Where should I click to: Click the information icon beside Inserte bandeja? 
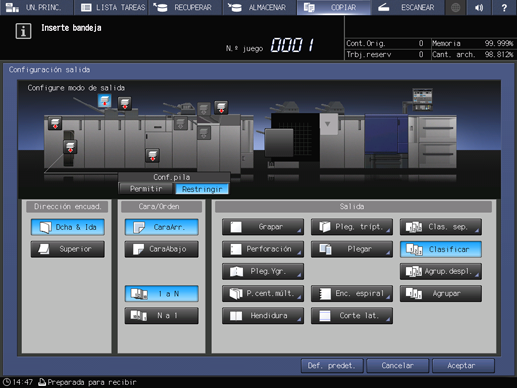pyautogui.click(x=23, y=31)
